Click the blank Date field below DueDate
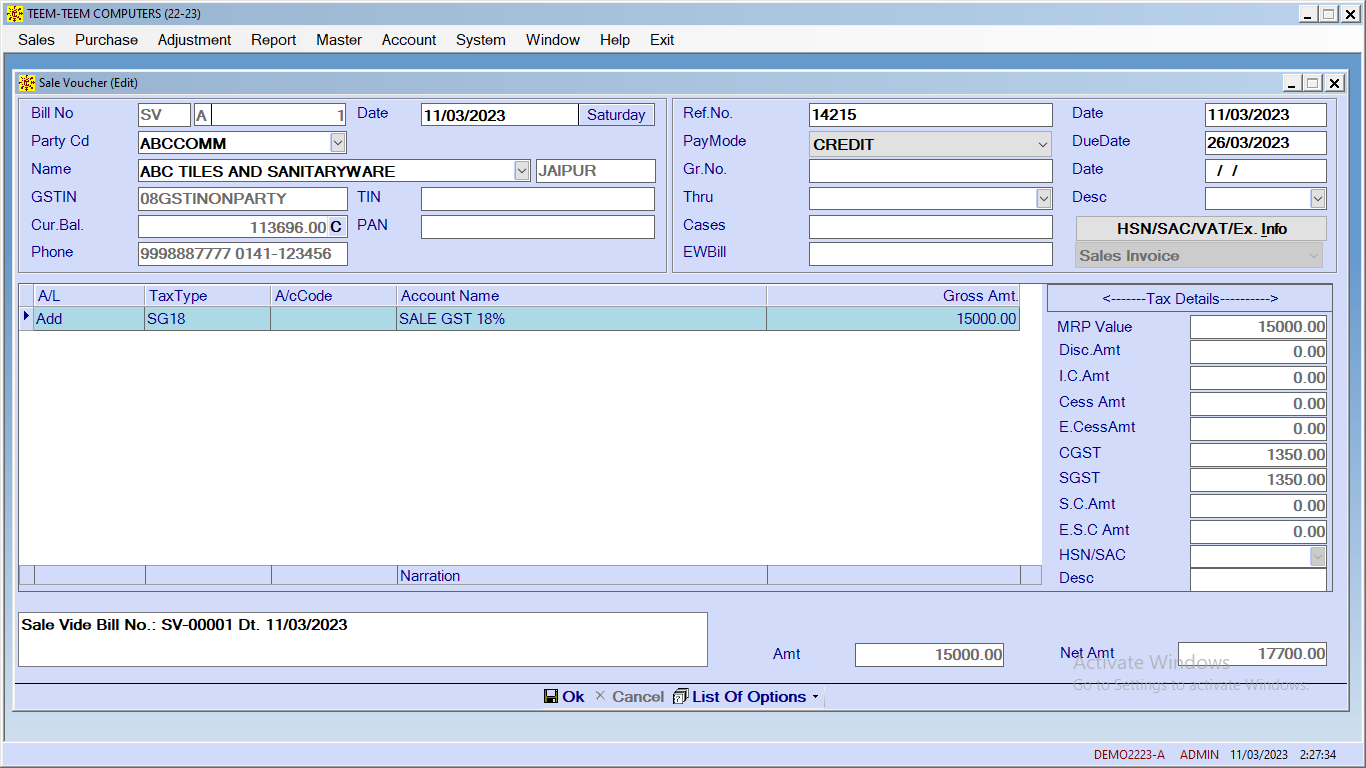Viewport: 1366px width, 768px height. point(1266,171)
